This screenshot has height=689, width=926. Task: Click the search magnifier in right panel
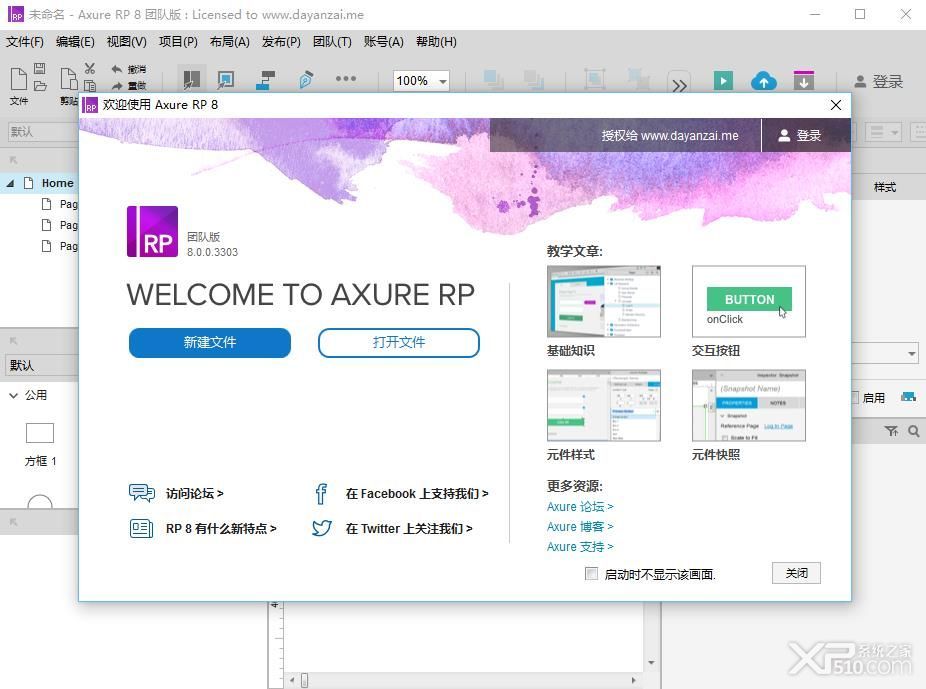coord(914,432)
